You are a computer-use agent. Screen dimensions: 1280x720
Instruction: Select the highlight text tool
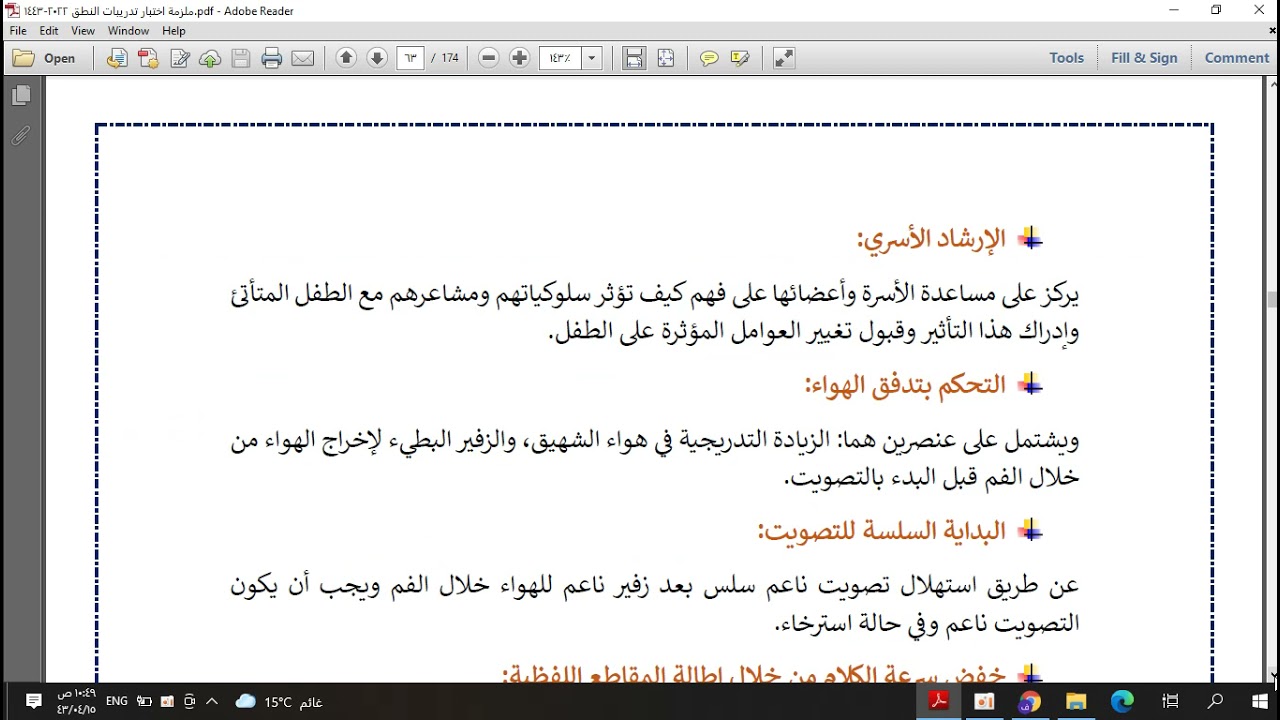click(x=740, y=58)
